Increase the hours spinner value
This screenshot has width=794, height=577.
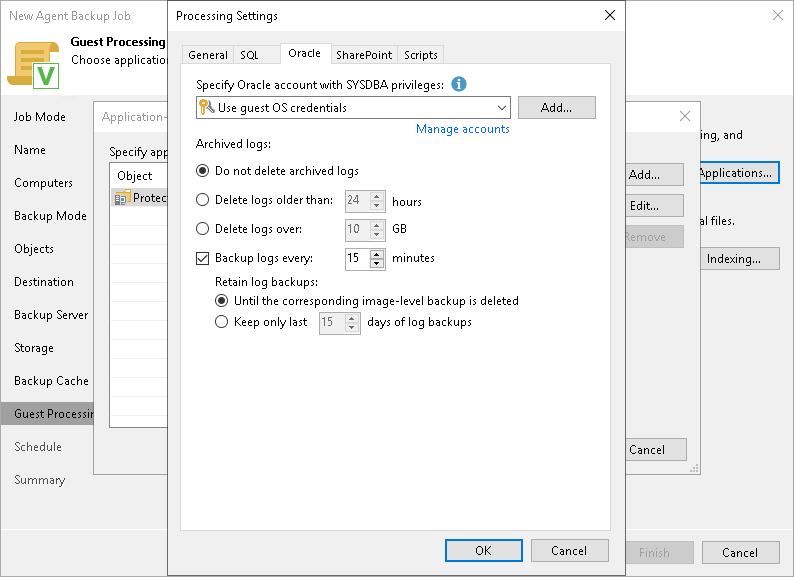coord(377,196)
